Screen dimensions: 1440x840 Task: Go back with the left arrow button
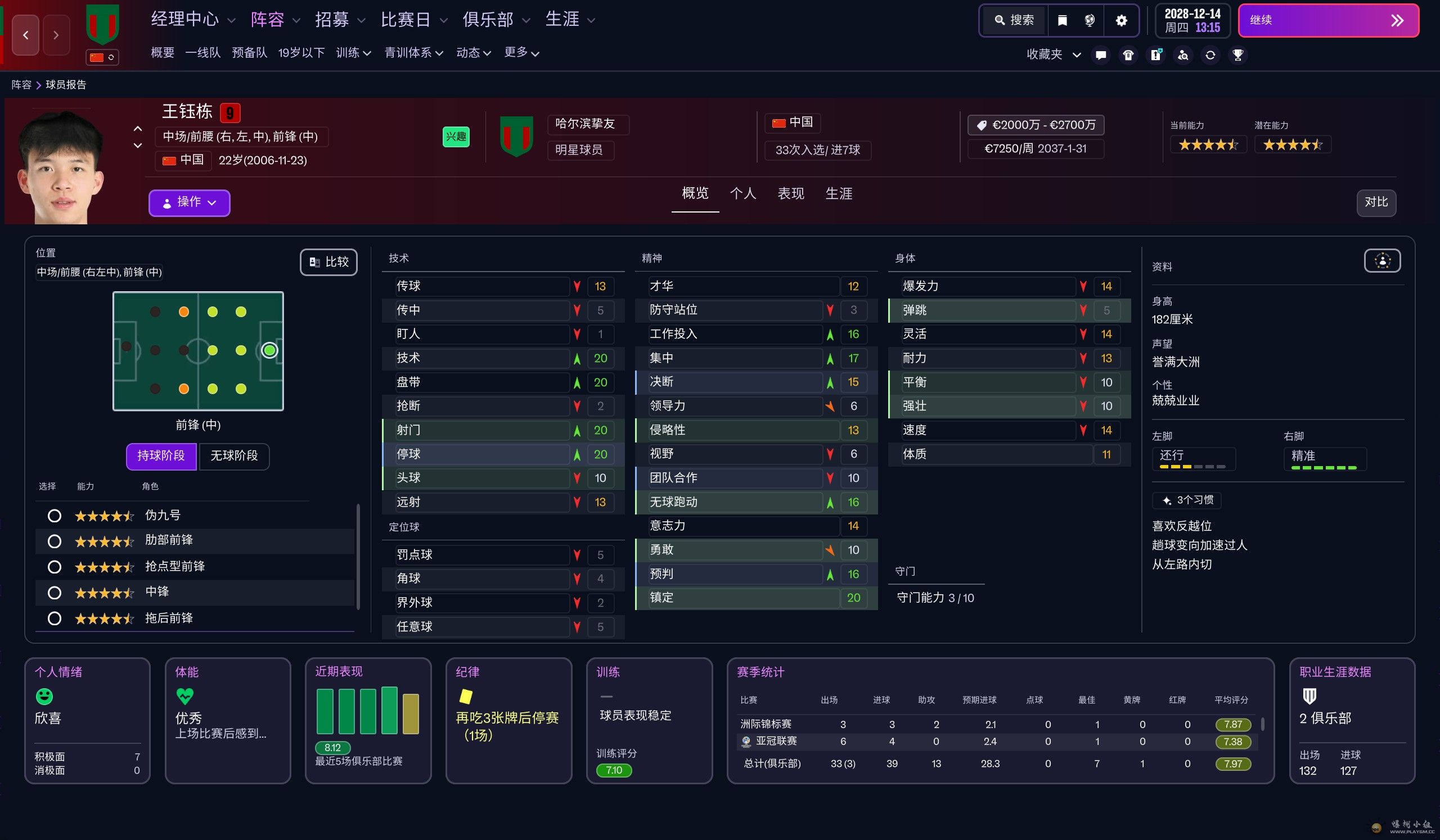[26, 35]
